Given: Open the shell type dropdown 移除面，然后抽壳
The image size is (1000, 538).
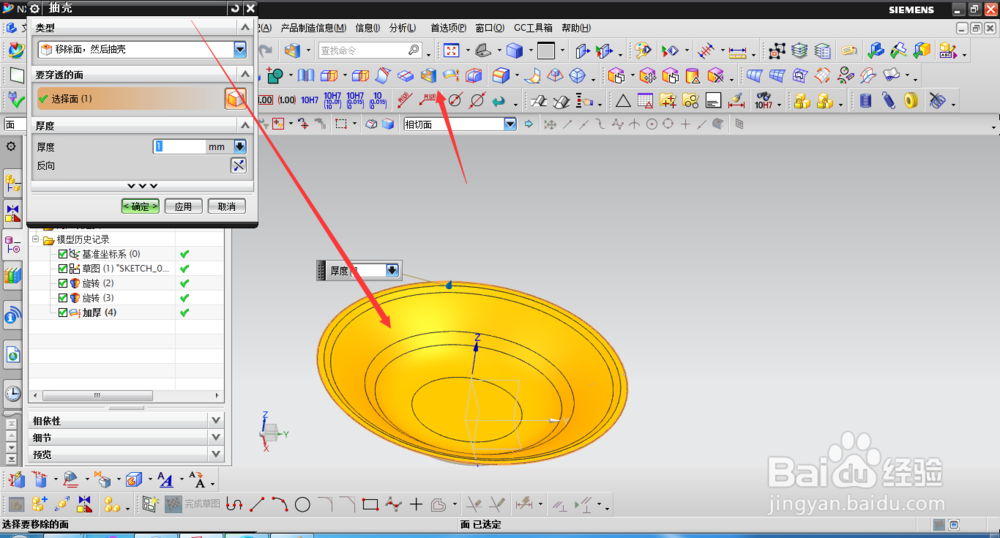Looking at the screenshot, I should click(x=240, y=49).
